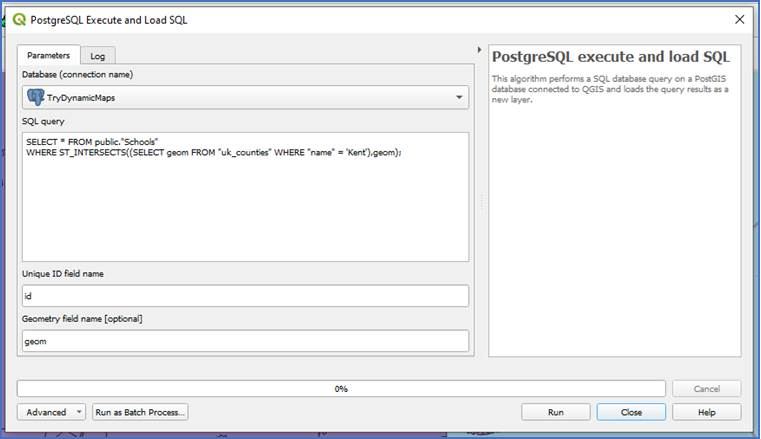Click the PostgreSQL elephant icon in combo box
Screen dimensions: 761x439
[x=35, y=97]
